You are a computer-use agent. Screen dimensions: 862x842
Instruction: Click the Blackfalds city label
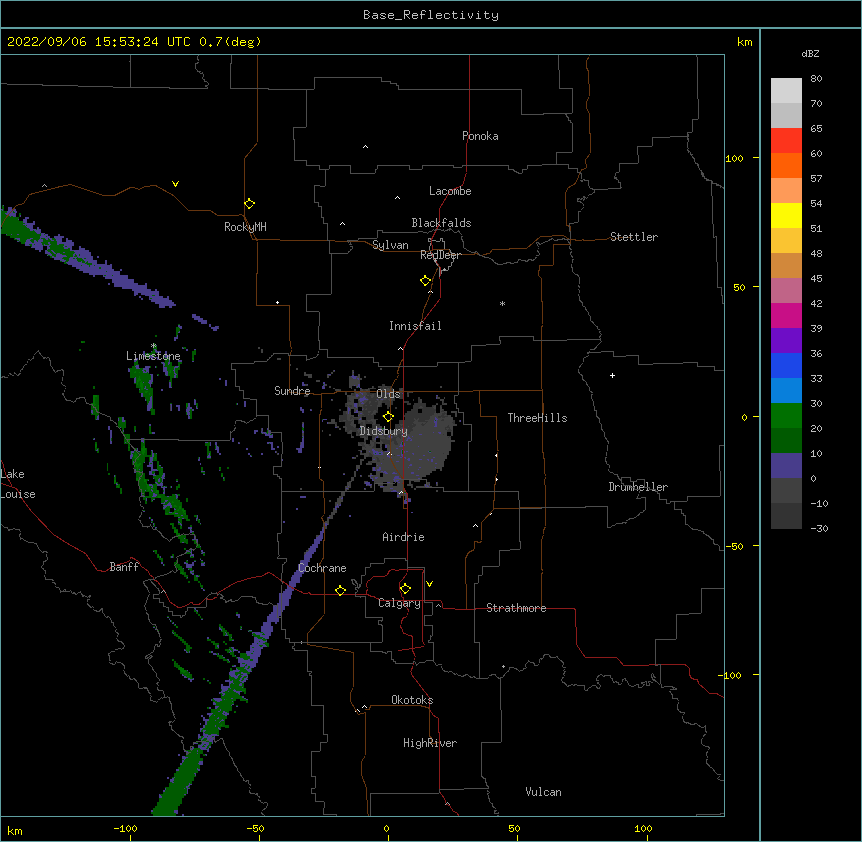point(441,223)
